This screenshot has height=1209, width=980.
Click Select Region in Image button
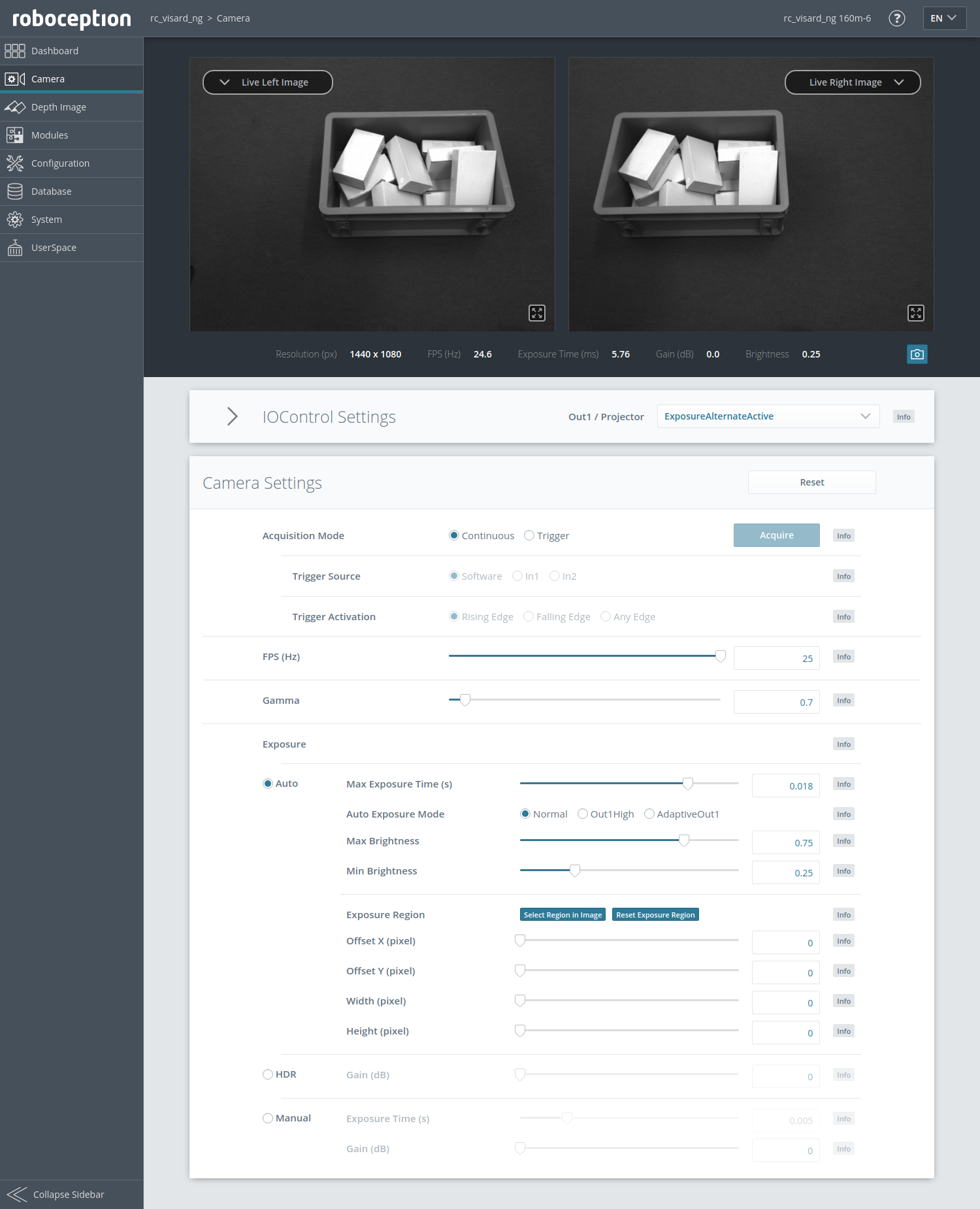tap(563, 915)
